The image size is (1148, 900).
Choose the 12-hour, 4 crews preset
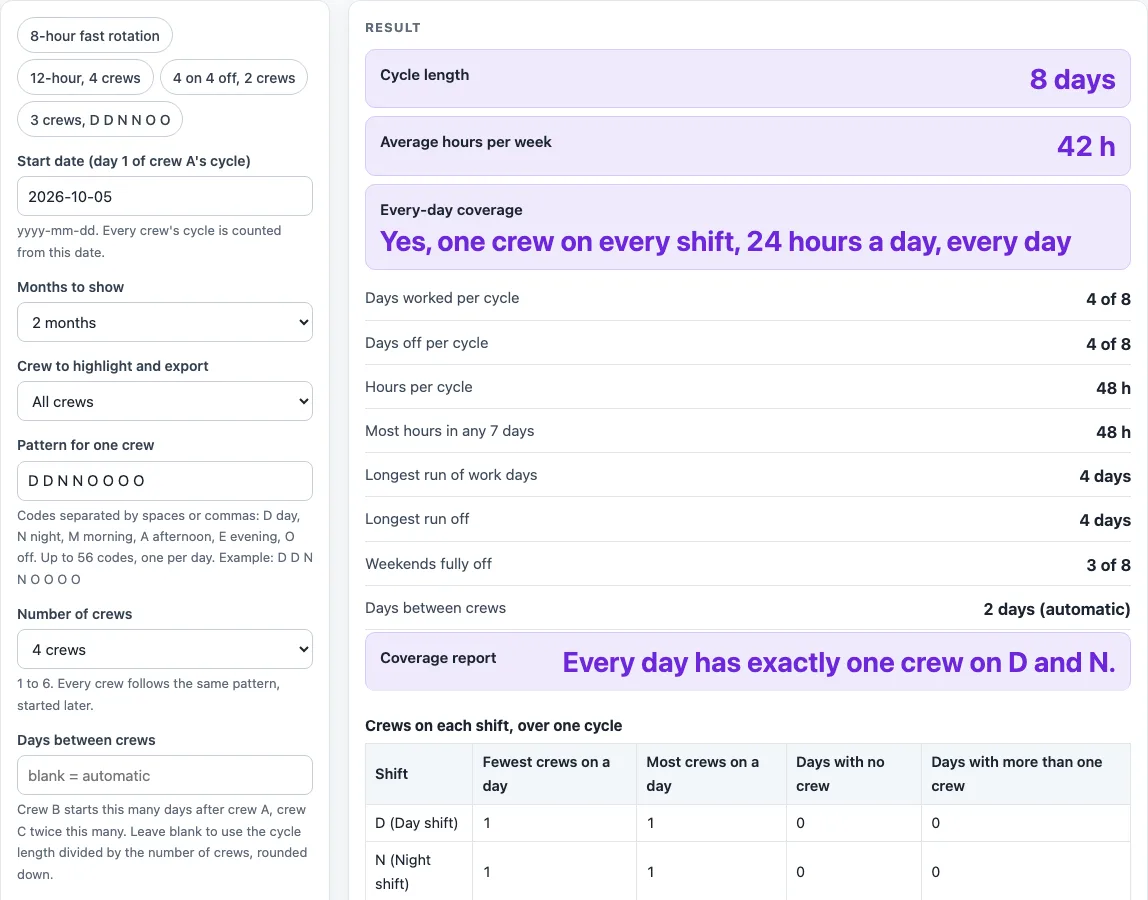pyautogui.click(x=85, y=78)
